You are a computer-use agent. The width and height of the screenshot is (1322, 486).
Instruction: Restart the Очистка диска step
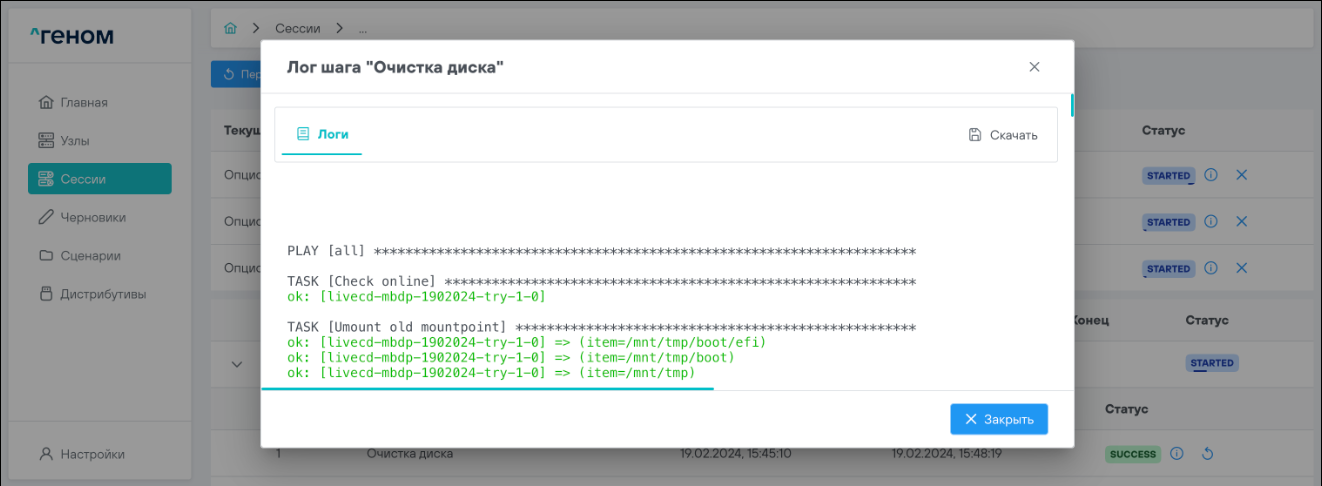click(x=1207, y=454)
